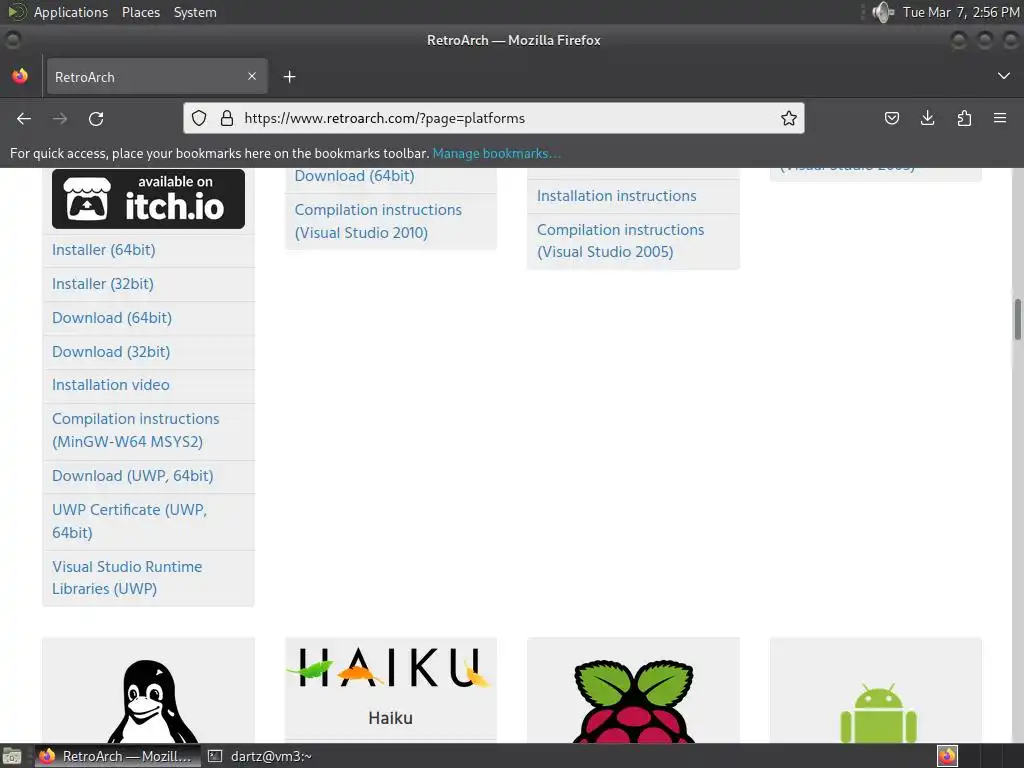The width and height of the screenshot is (1024, 768).
Task: Select the RetroArch browser tab
Action: (156, 77)
